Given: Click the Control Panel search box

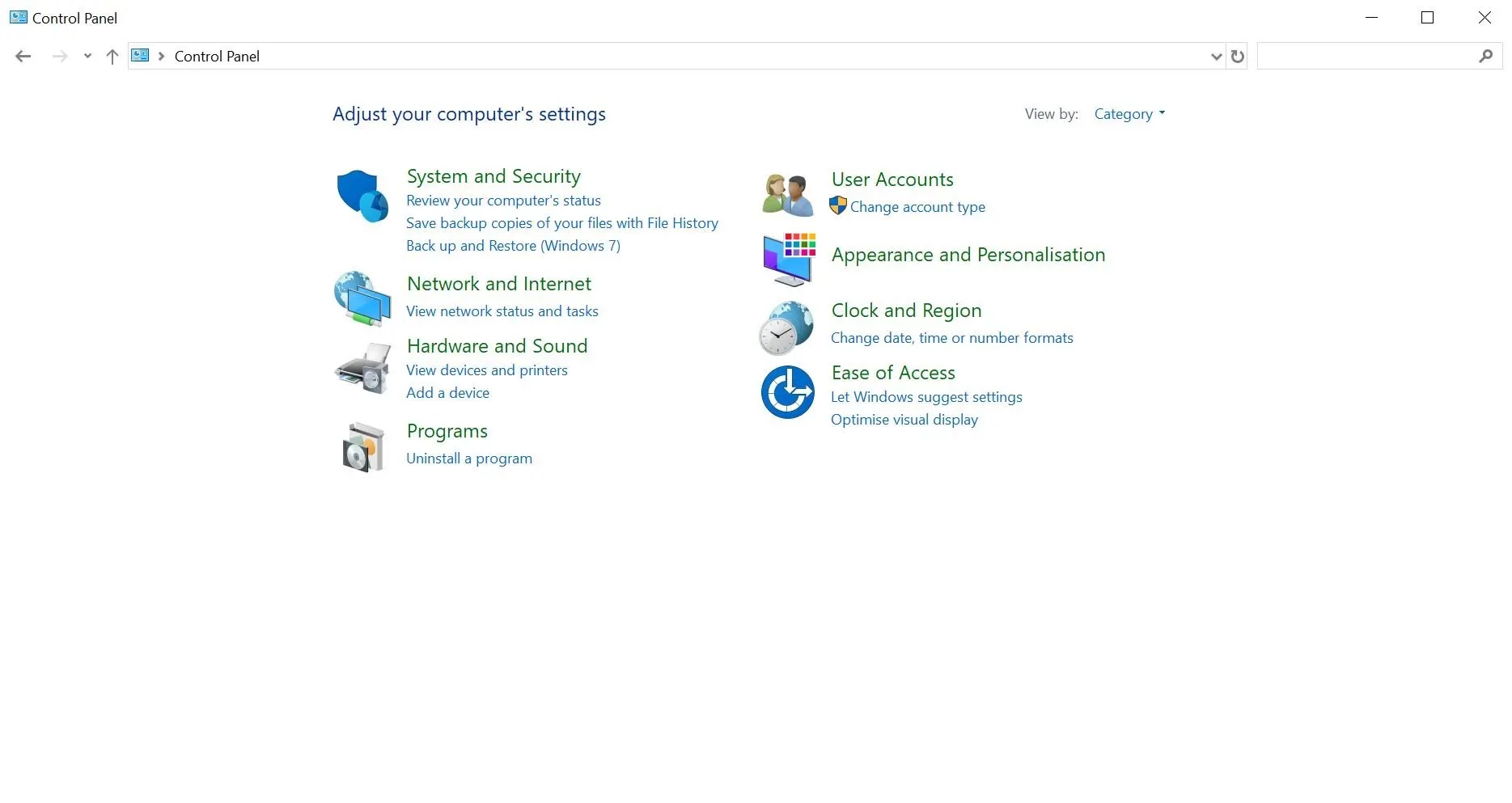Looking at the screenshot, I should pos(1367,56).
